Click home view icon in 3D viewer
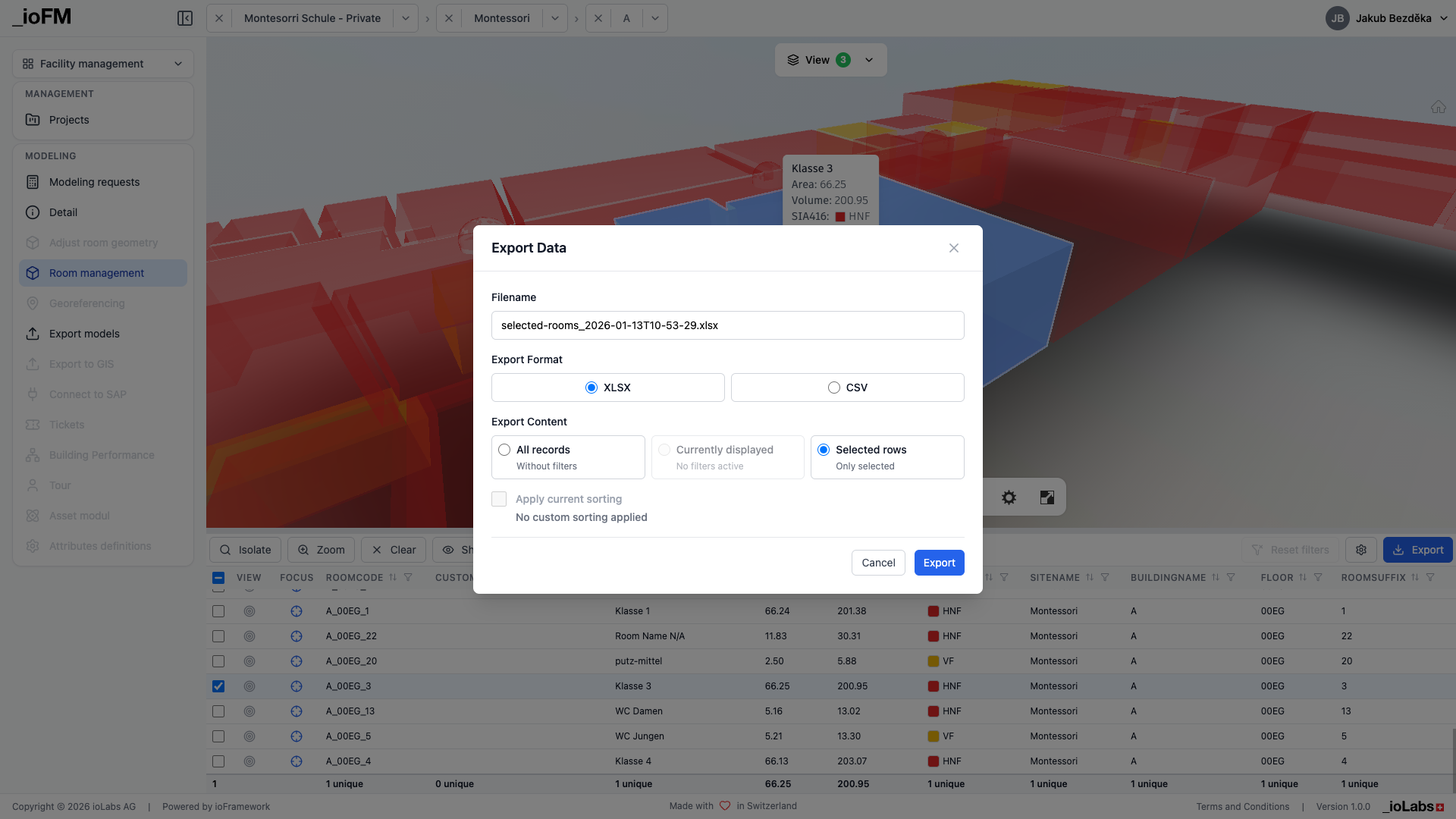 (1438, 107)
